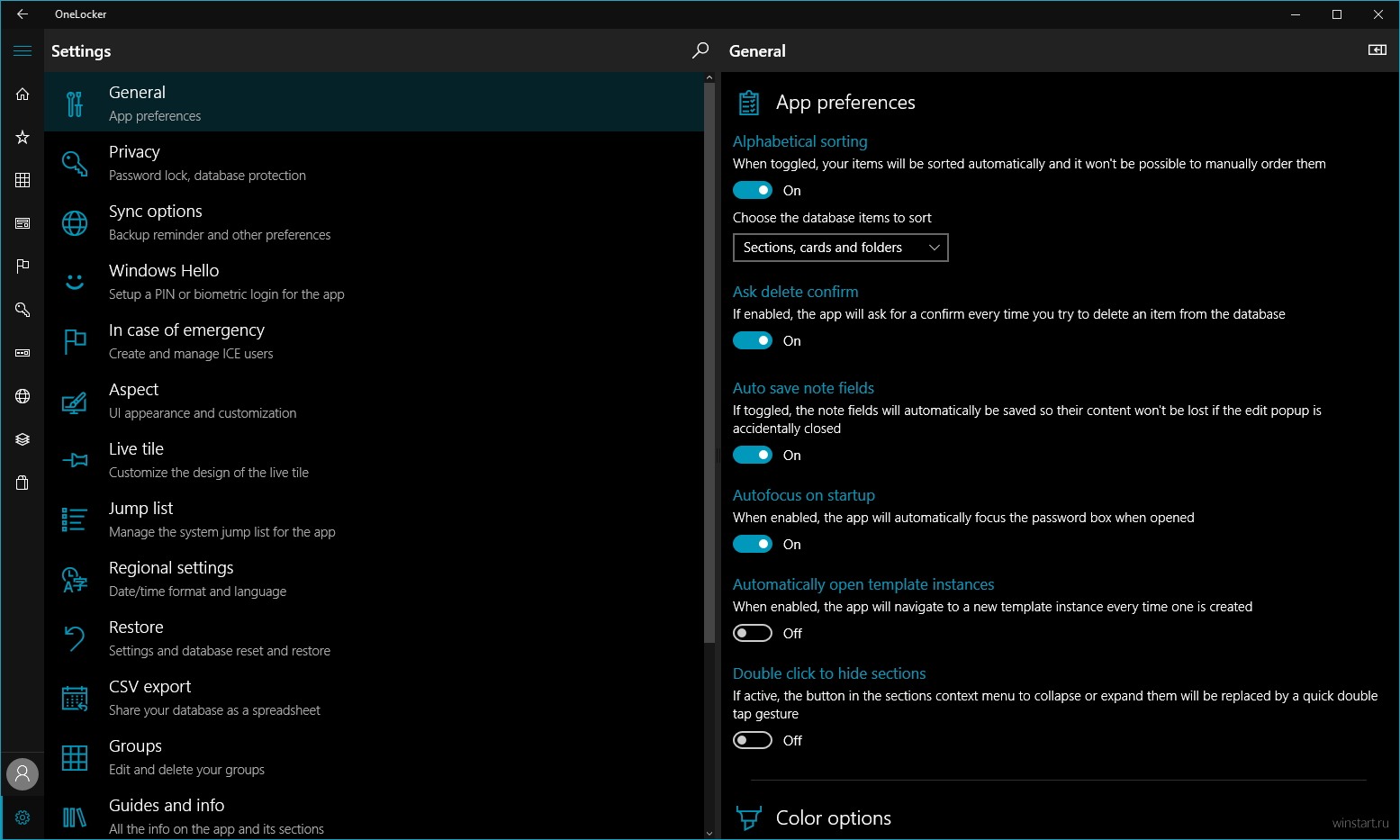Click Auto save note fields heading
1400x840 pixels.
pyautogui.click(x=803, y=388)
